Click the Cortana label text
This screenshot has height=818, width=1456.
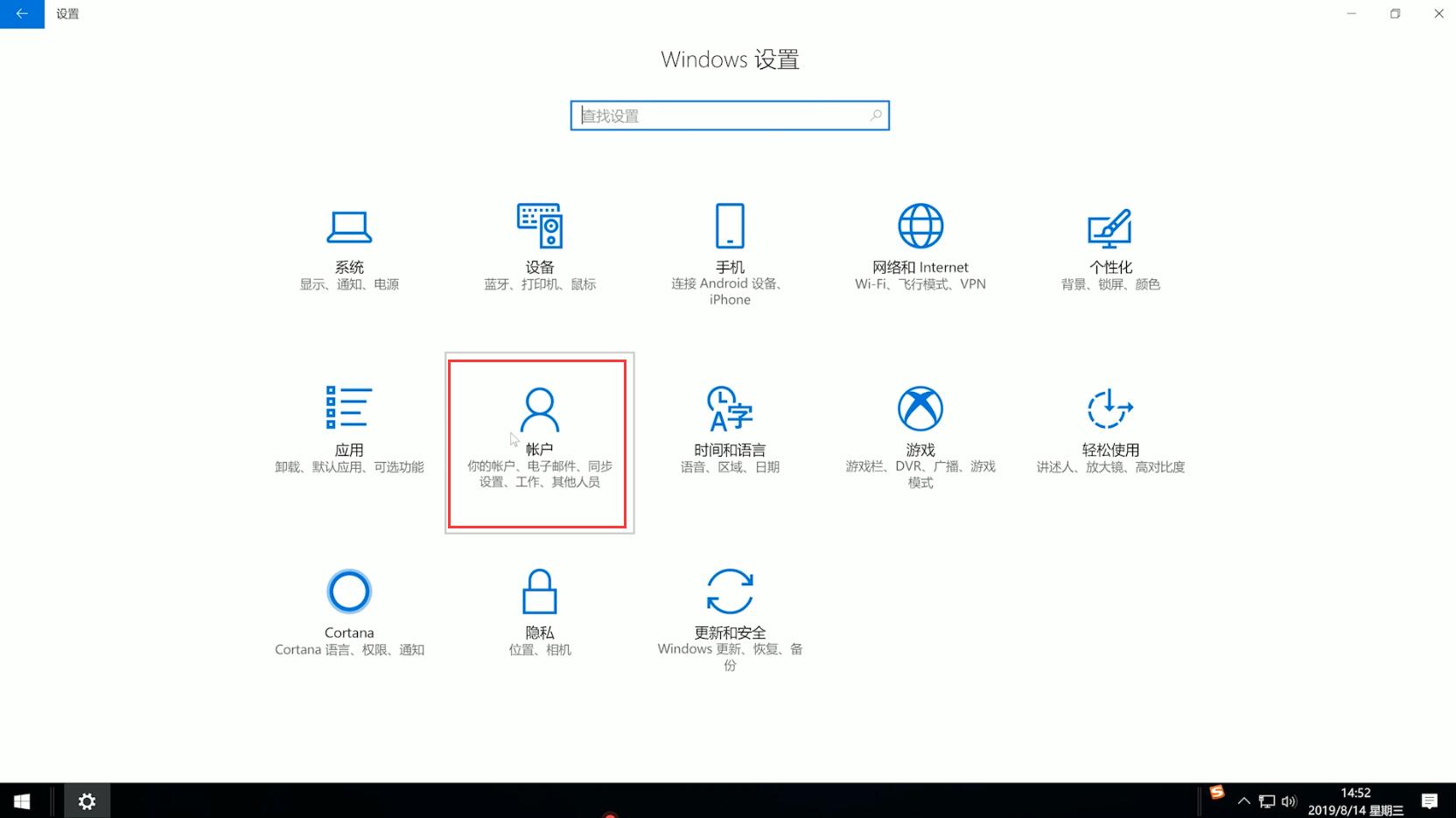point(349,633)
